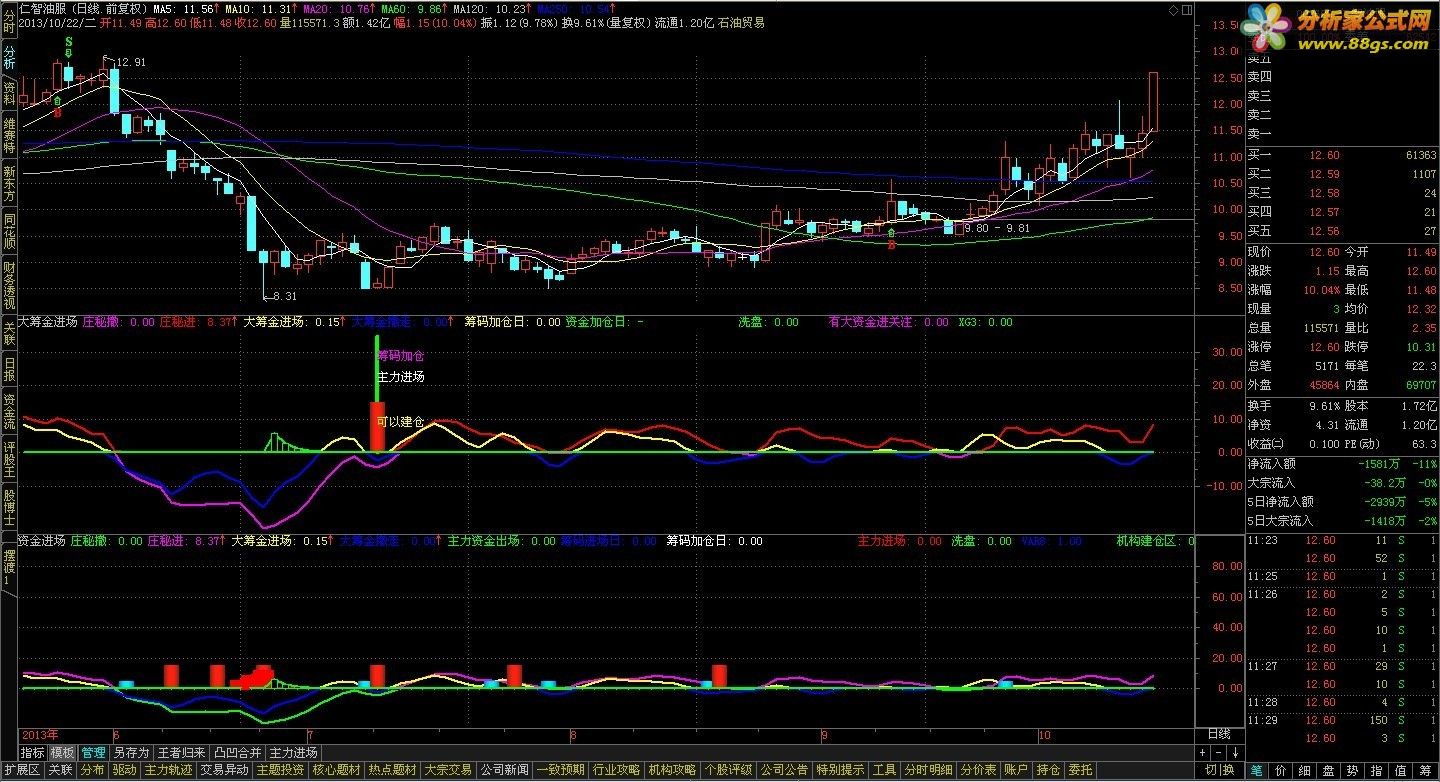Click the minus zoom-out button under 日线
This screenshot has height=782, width=1440.
click(1219, 752)
